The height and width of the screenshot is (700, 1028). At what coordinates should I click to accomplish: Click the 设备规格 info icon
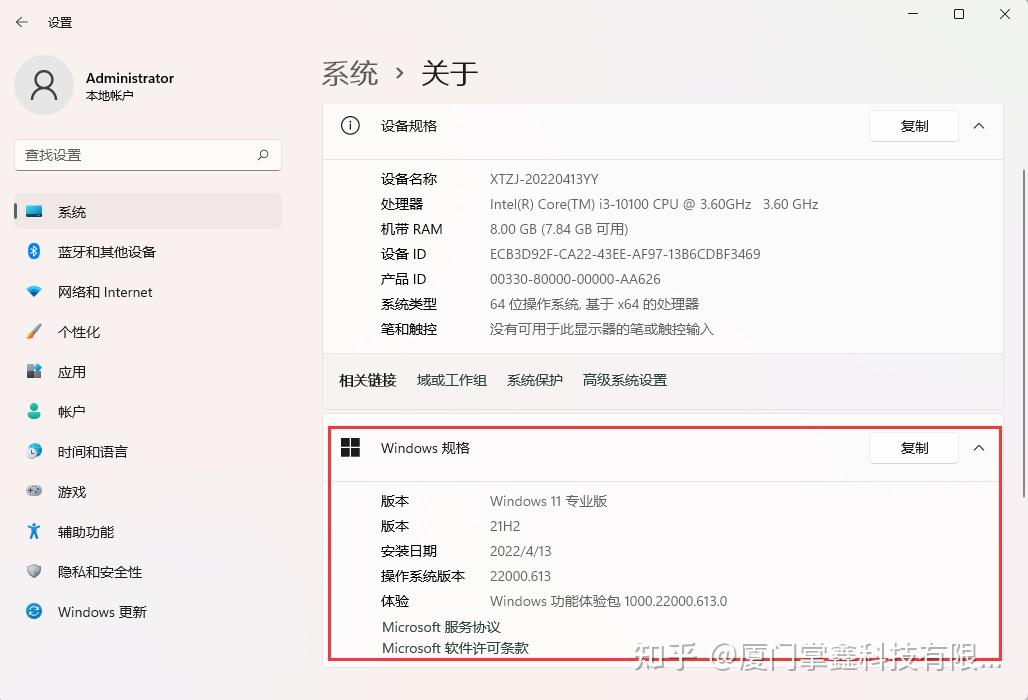click(x=350, y=125)
